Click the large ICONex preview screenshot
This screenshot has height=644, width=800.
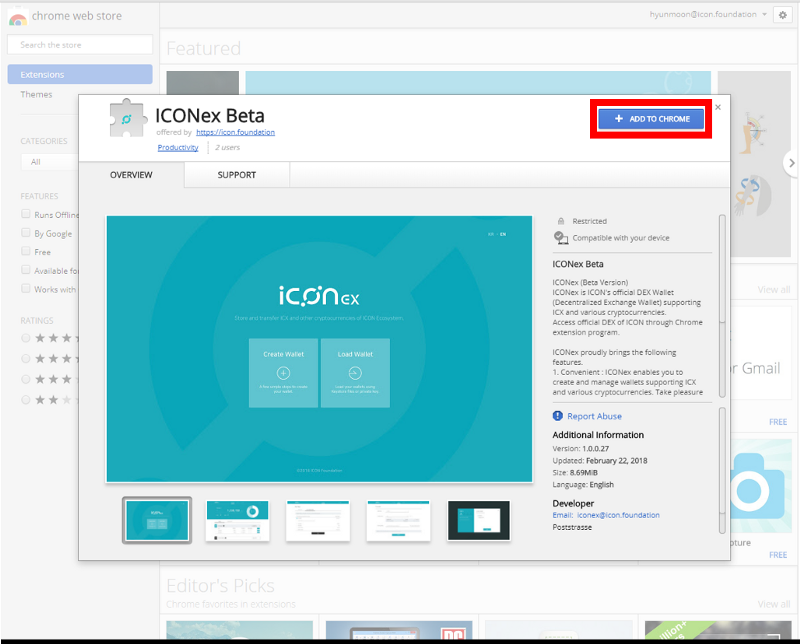pos(319,349)
